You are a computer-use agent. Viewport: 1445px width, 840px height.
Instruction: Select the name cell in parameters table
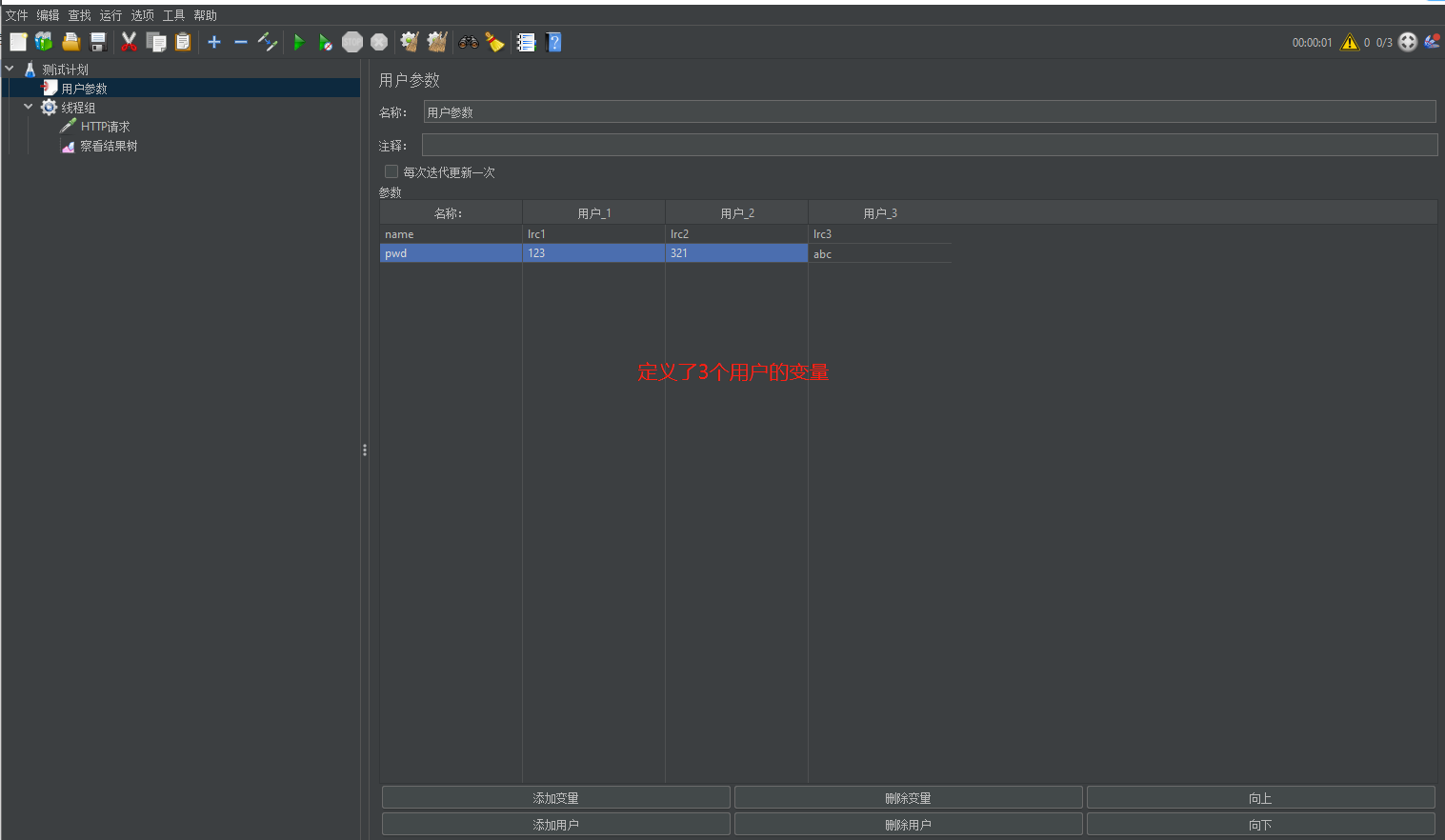(451, 234)
